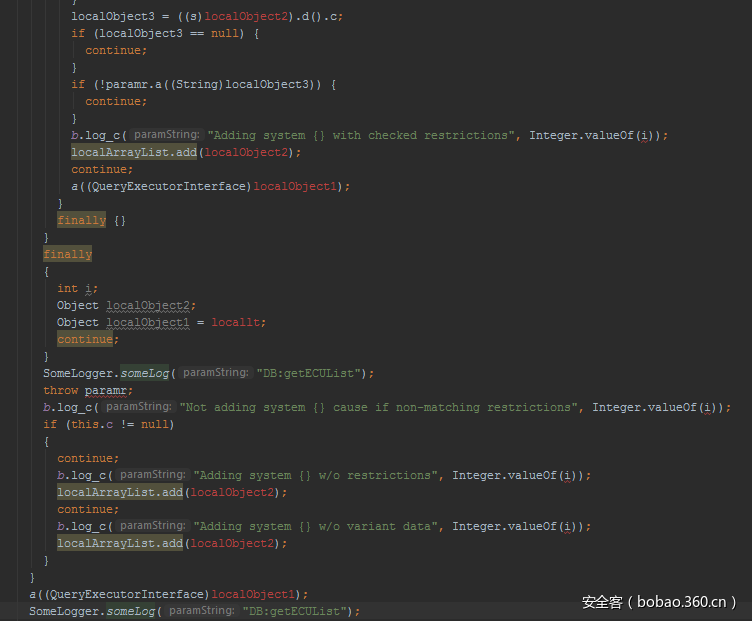This screenshot has height=621, width=752.
Task: Click the "Object localObject2;" declaration line
Action: [x=126, y=305]
